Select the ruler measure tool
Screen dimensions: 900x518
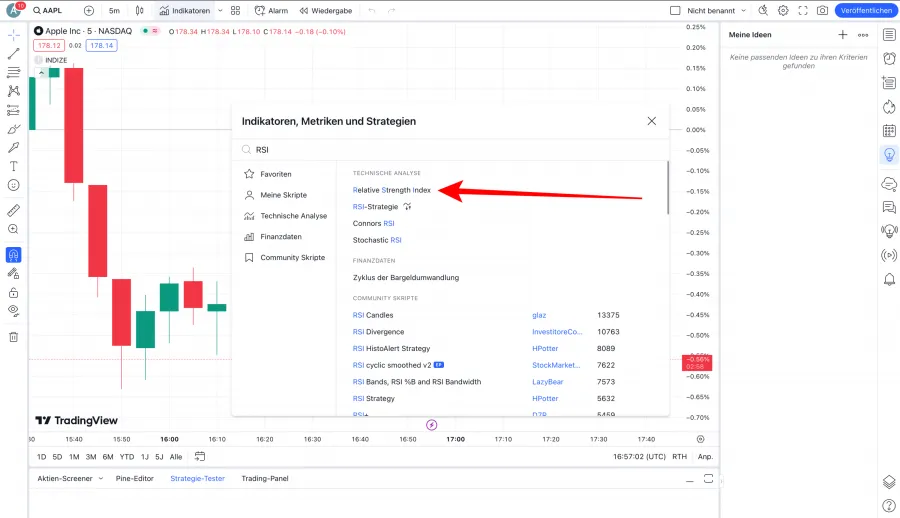click(14, 210)
